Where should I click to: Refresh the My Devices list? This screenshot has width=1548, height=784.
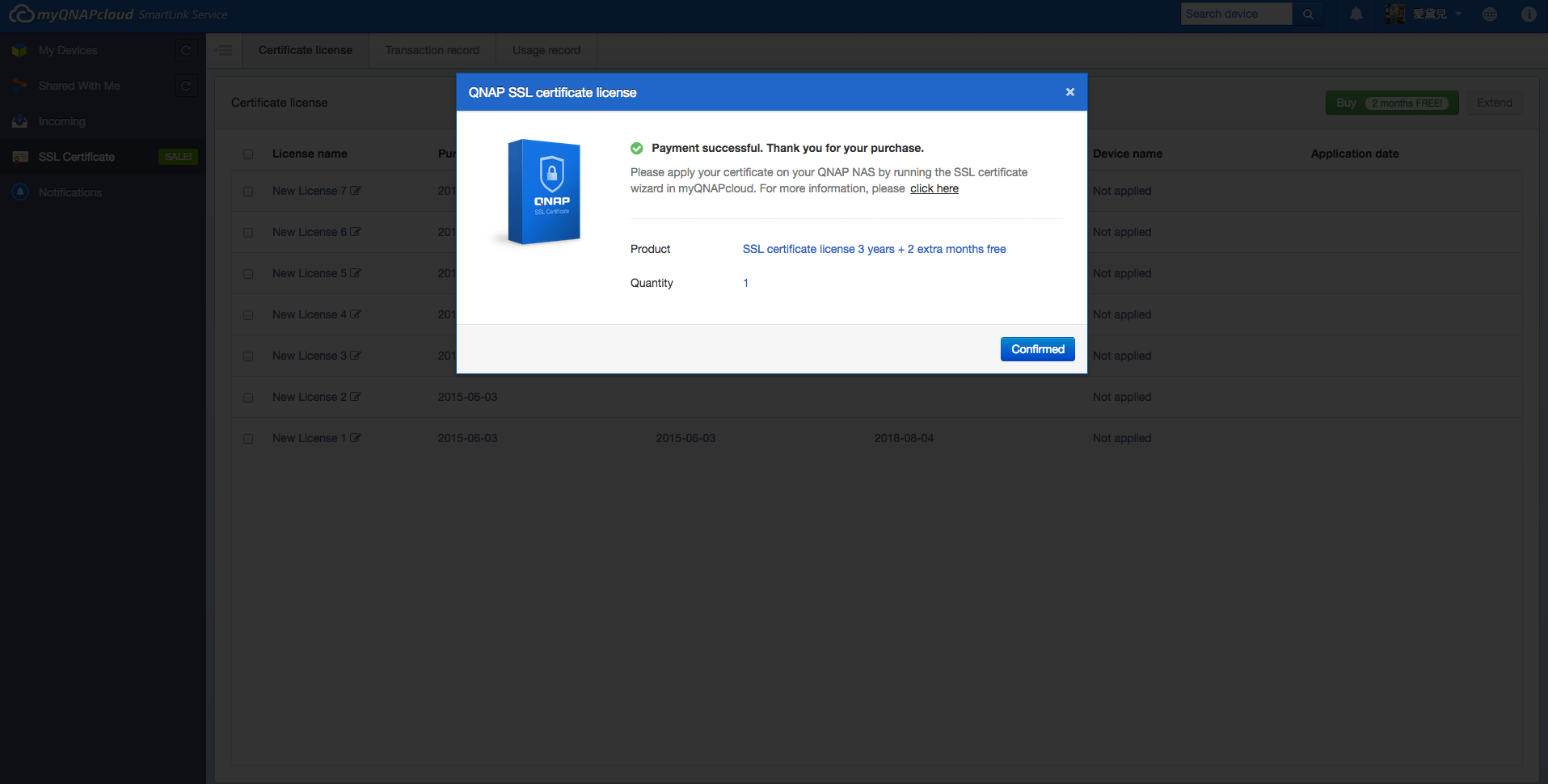pyautogui.click(x=187, y=50)
